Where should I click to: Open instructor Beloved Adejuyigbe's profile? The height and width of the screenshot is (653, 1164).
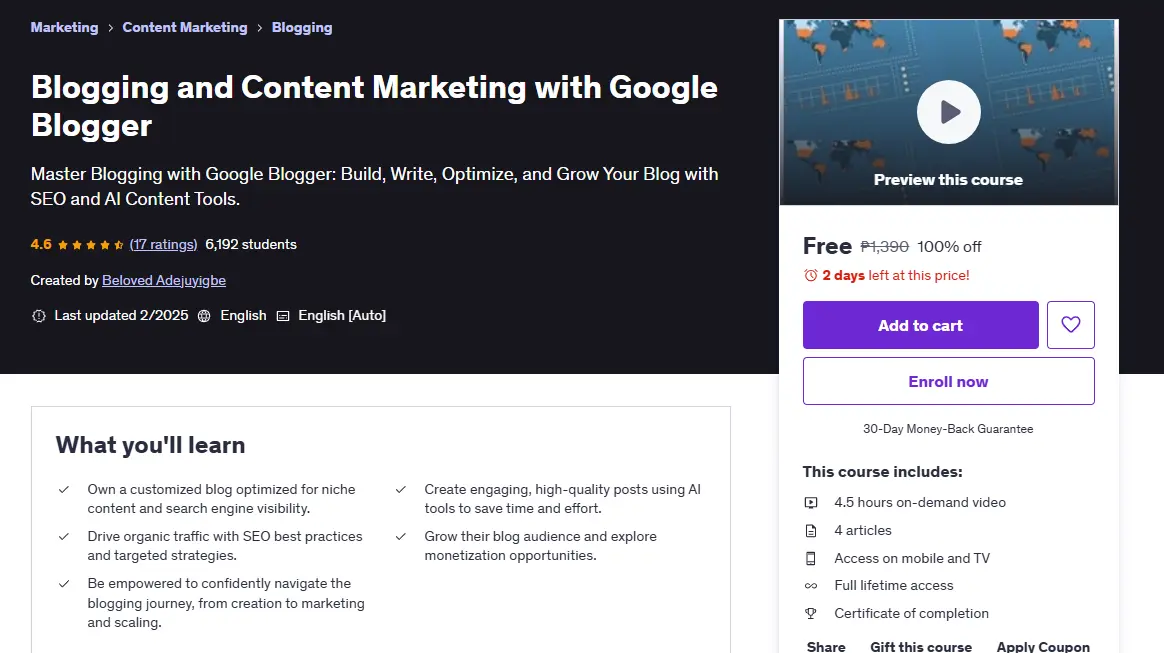pos(164,280)
